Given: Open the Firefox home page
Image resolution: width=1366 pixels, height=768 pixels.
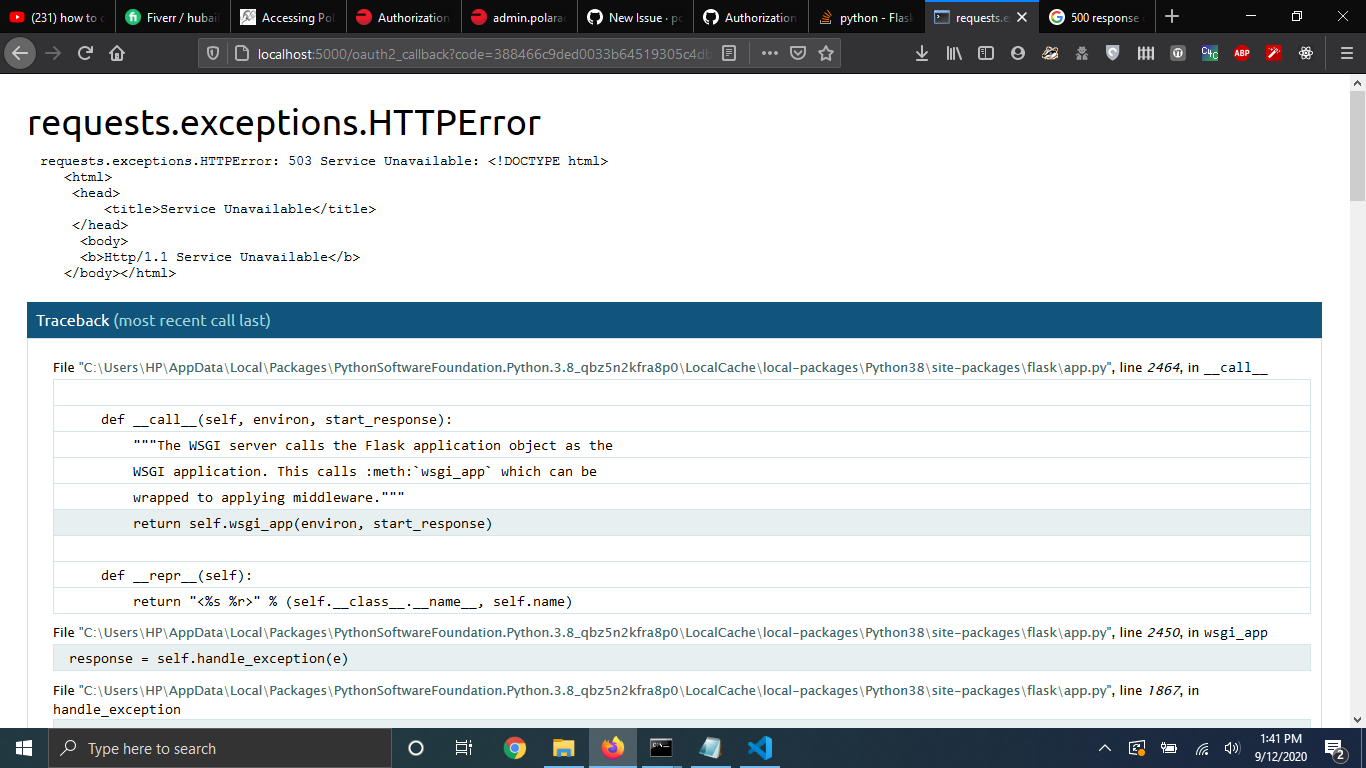Looking at the screenshot, I should pos(117,54).
